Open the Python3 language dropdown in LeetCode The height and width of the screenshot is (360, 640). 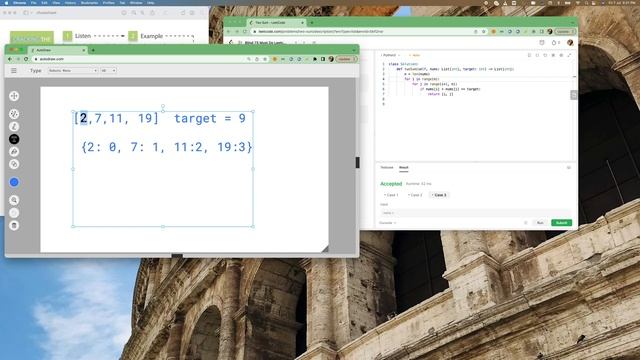coord(391,55)
